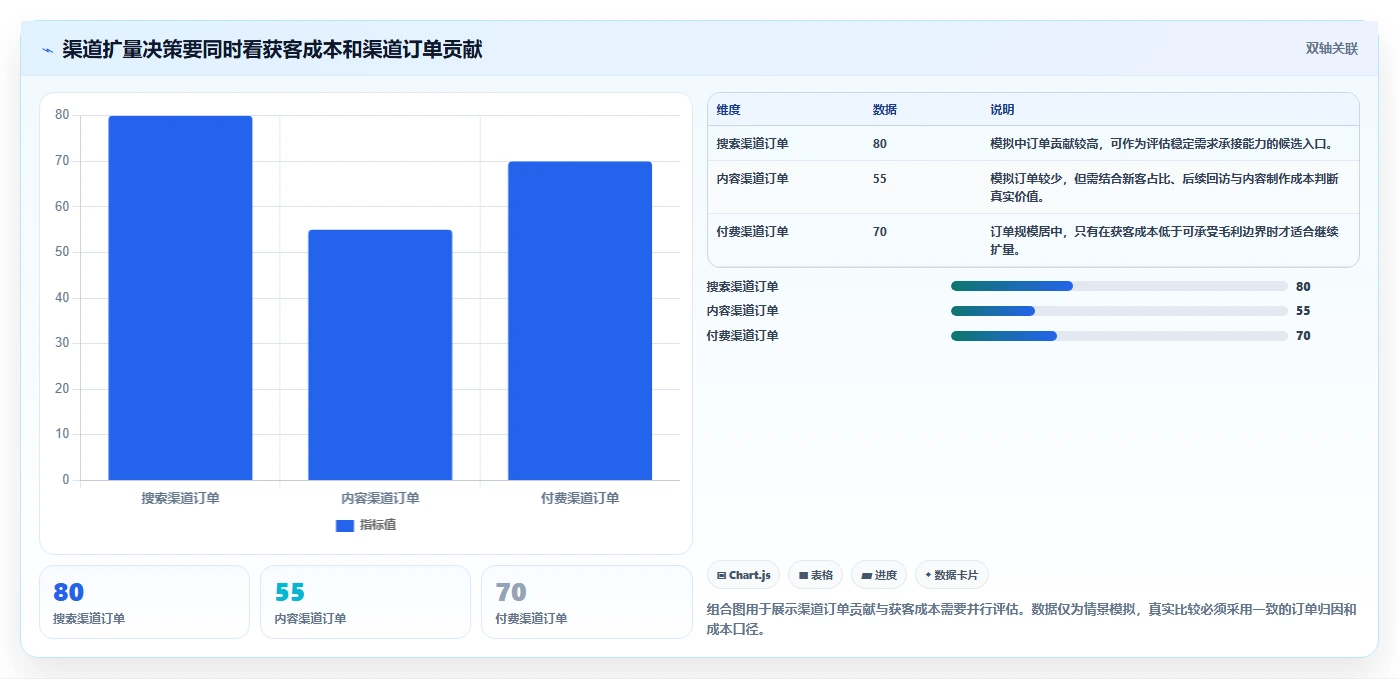Select the 进度 tag chip
1399x679 pixels.
[x=879, y=575]
